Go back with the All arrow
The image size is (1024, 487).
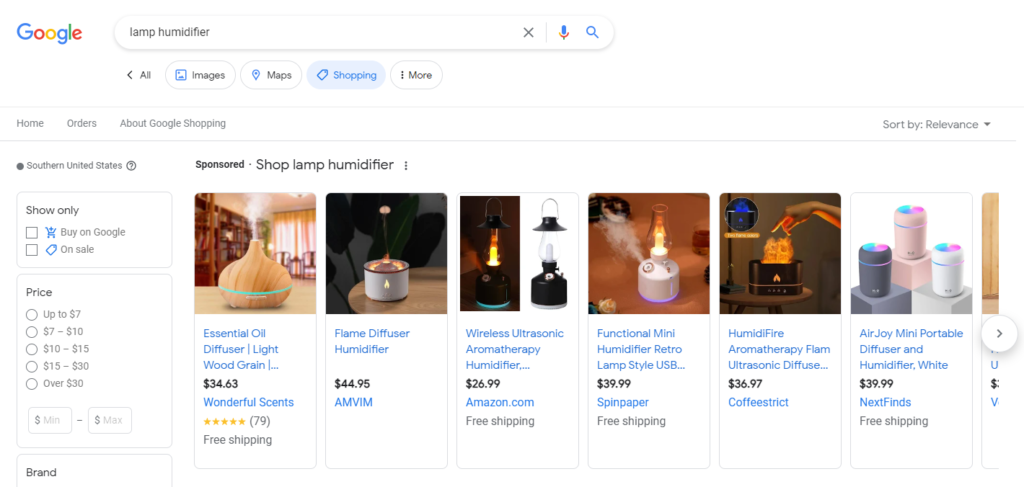pos(138,75)
